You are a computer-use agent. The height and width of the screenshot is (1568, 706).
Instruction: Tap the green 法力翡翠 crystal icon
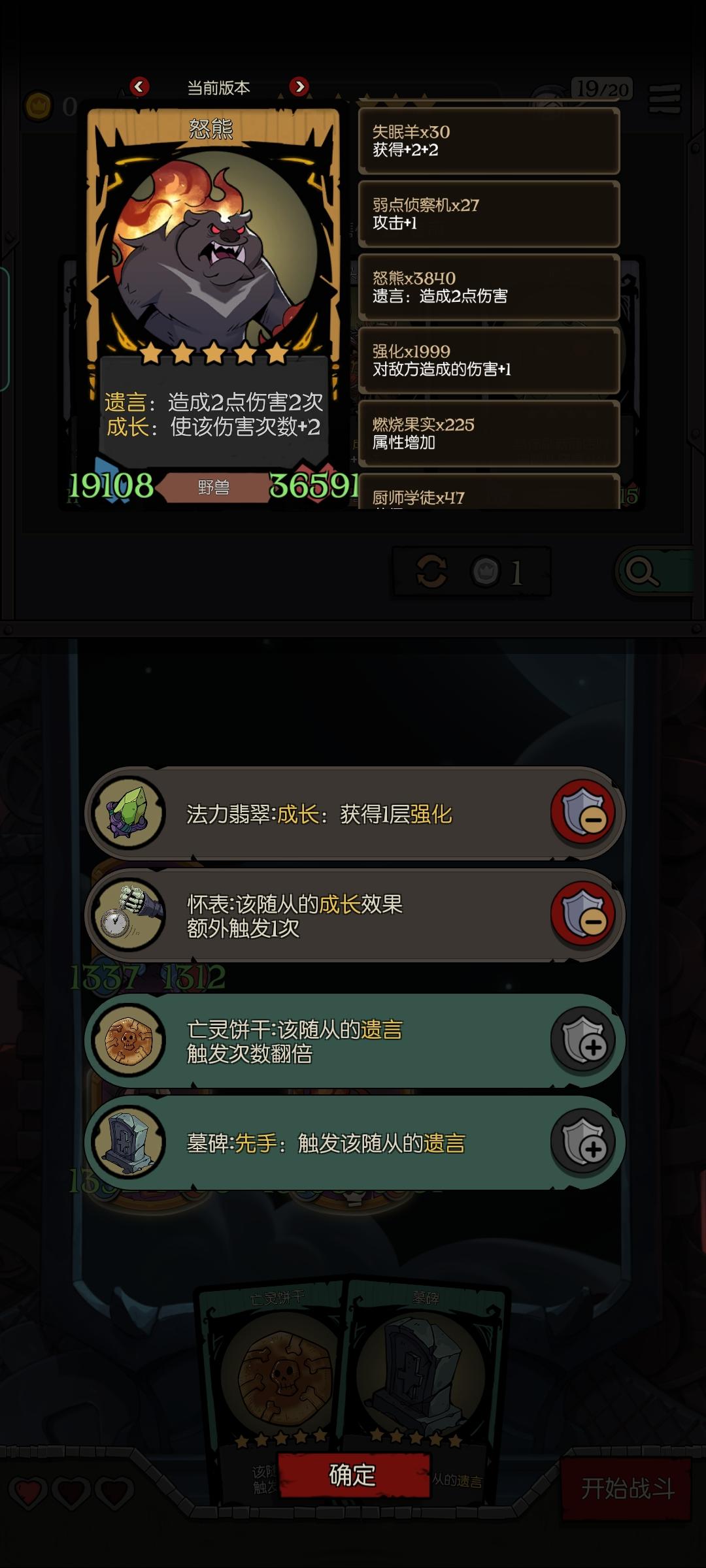pyautogui.click(x=129, y=813)
